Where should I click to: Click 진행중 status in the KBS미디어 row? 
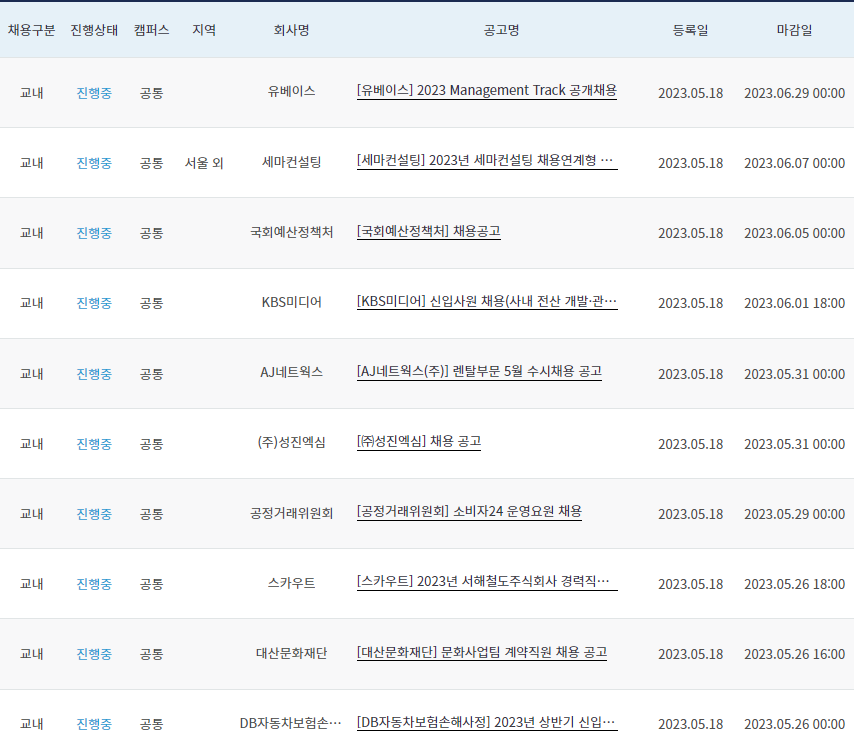94,303
